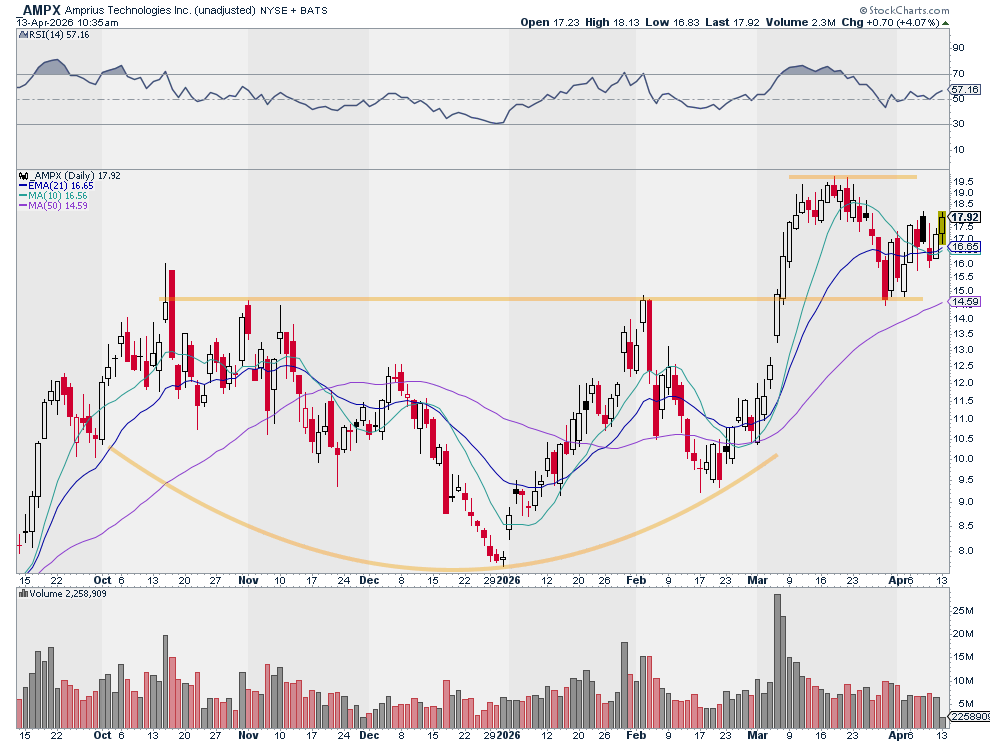Click the teal MA(10) legend line marker
The width and height of the screenshot is (990, 744).
pyautogui.click(x=23, y=196)
